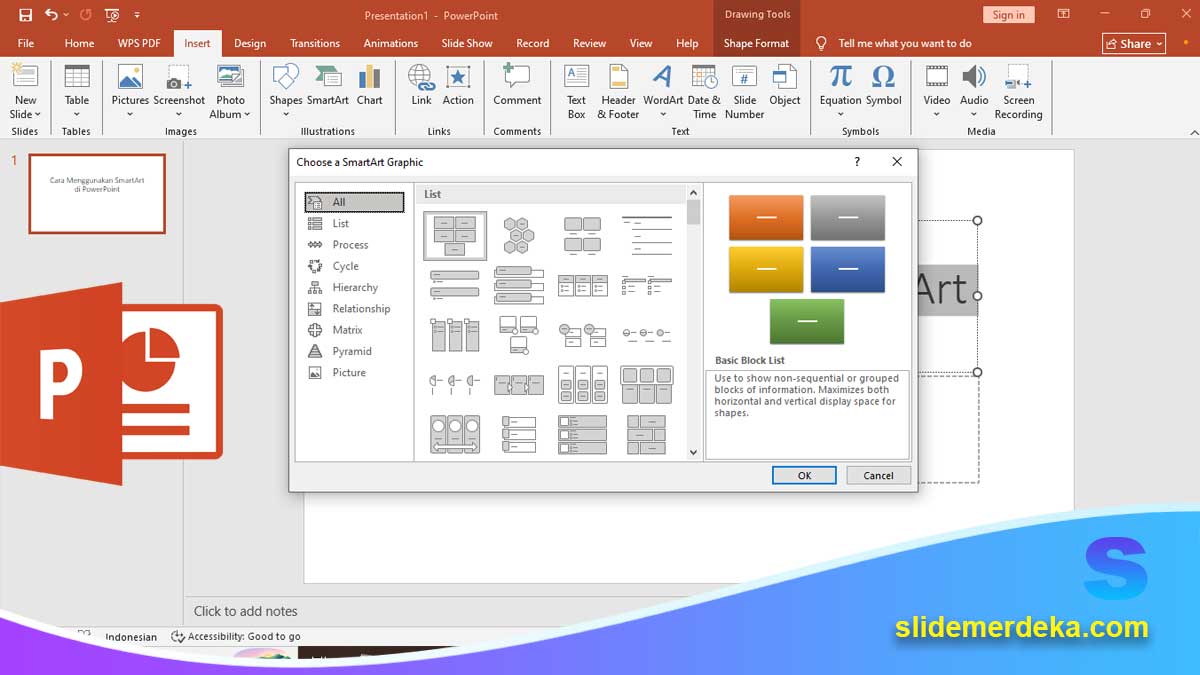Expand the Photo Album dropdown arrow
The image size is (1200, 675).
pyautogui.click(x=248, y=115)
